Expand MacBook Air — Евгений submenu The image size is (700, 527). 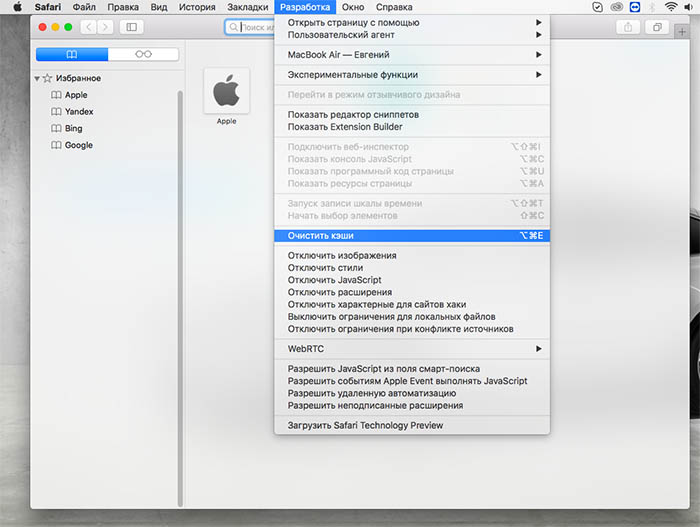tap(412, 54)
